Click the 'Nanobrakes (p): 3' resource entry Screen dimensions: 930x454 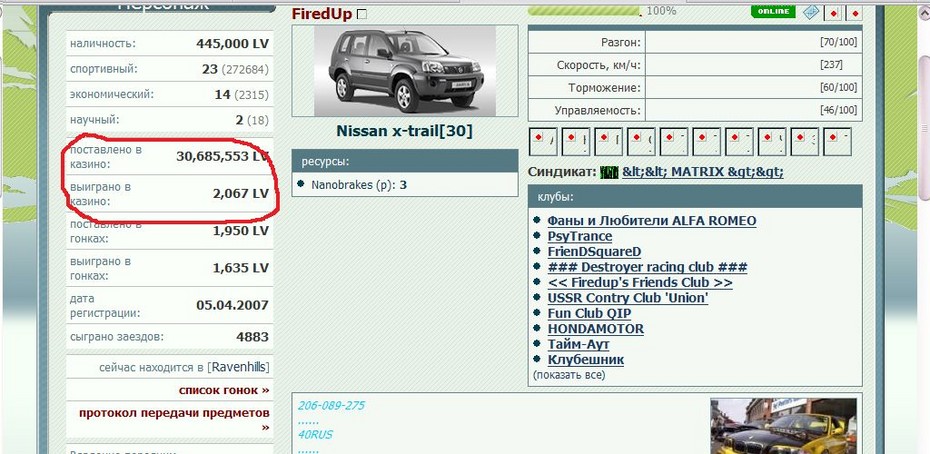click(x=359, y=185)
